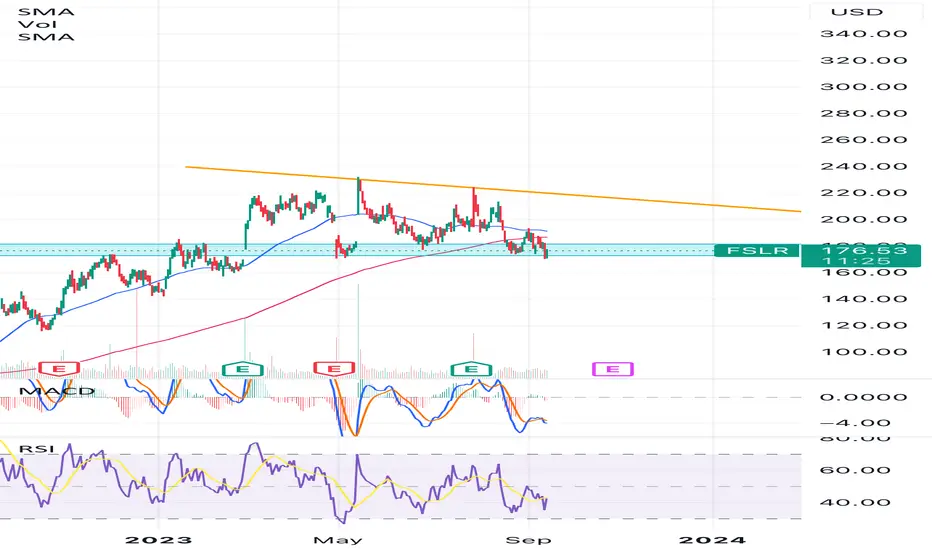Click the current price 176.53 tag
932x550 pixels.
pyautogui.click(x=861, y=256)
